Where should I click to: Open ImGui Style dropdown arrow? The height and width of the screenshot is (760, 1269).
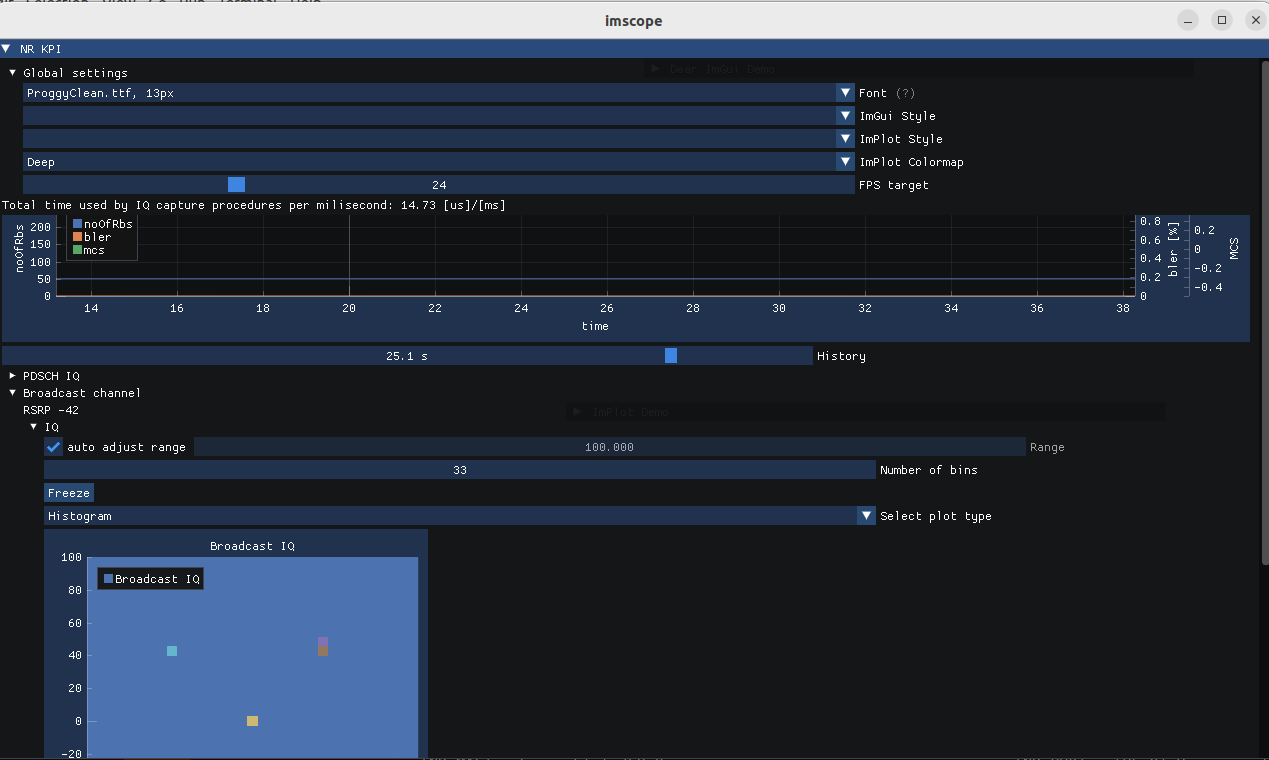click(x=845, y=116)
